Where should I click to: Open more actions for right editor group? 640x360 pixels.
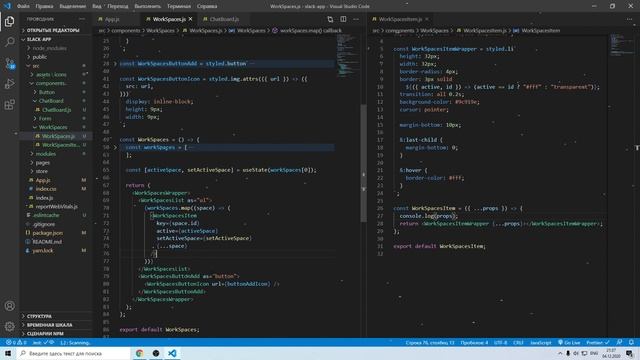[x=629, y=19]
